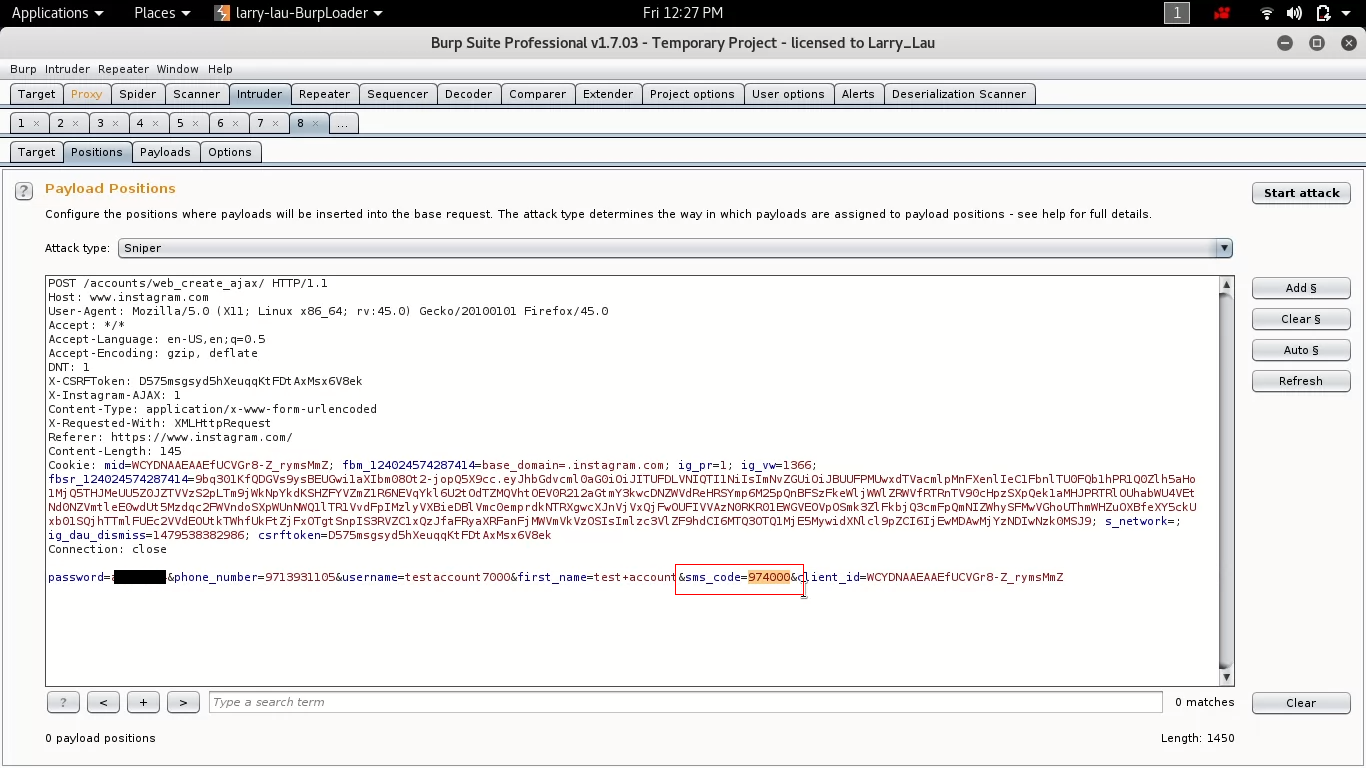1366x768 pixels.
Task: Switch to the User options tab
Action: point(788,94)
